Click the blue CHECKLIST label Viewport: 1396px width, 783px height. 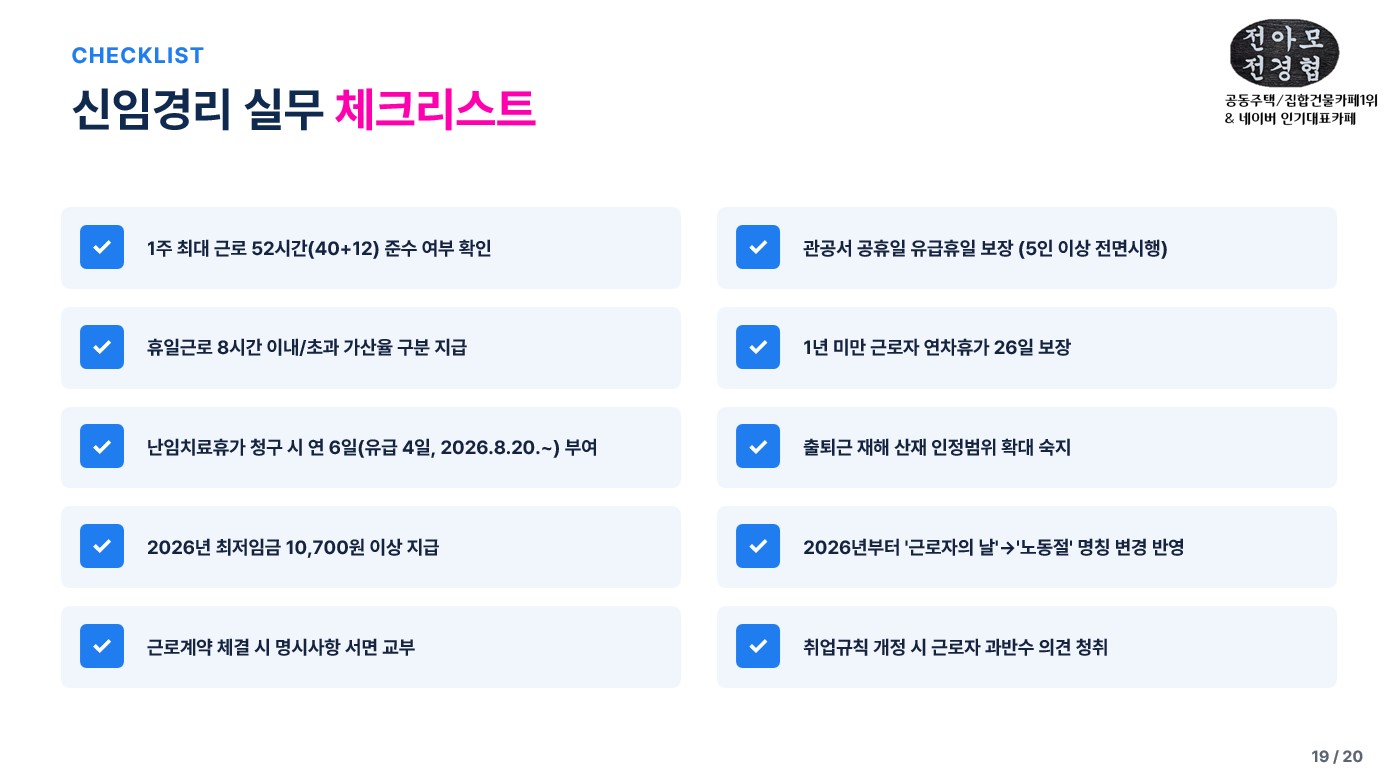(138, 55)
